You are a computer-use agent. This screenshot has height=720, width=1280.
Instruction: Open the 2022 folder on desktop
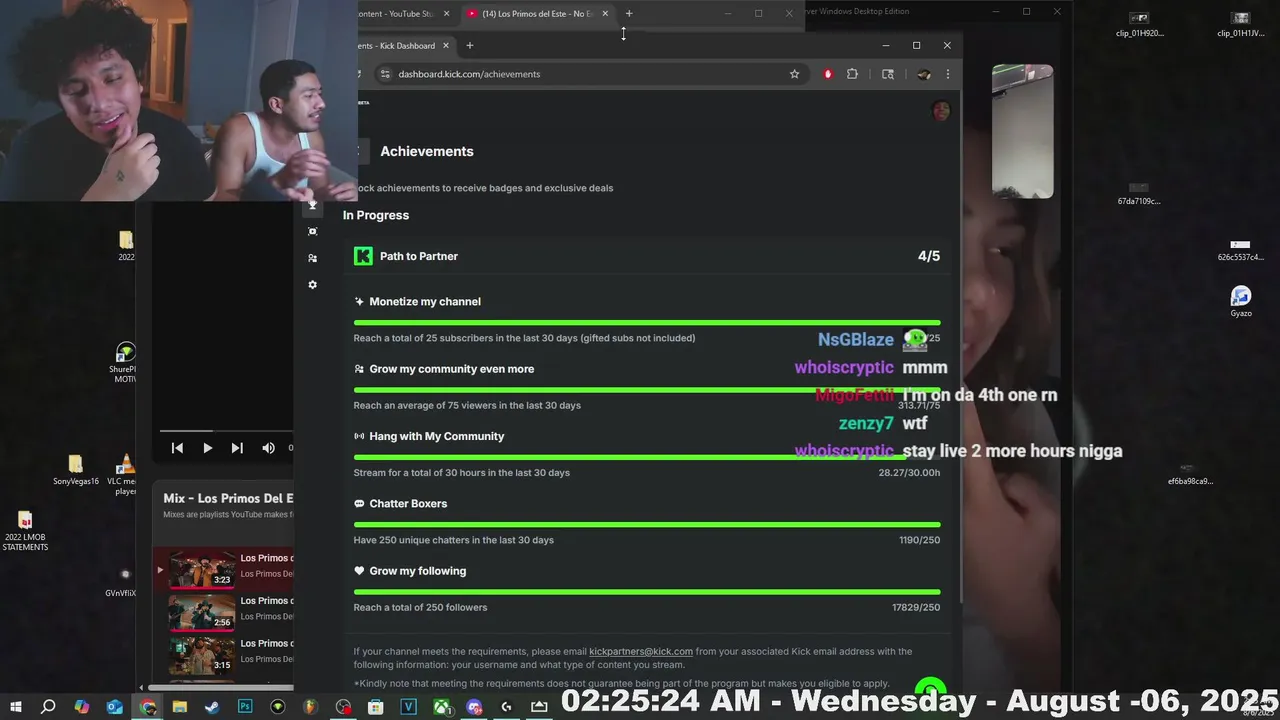tap(126, 246)
